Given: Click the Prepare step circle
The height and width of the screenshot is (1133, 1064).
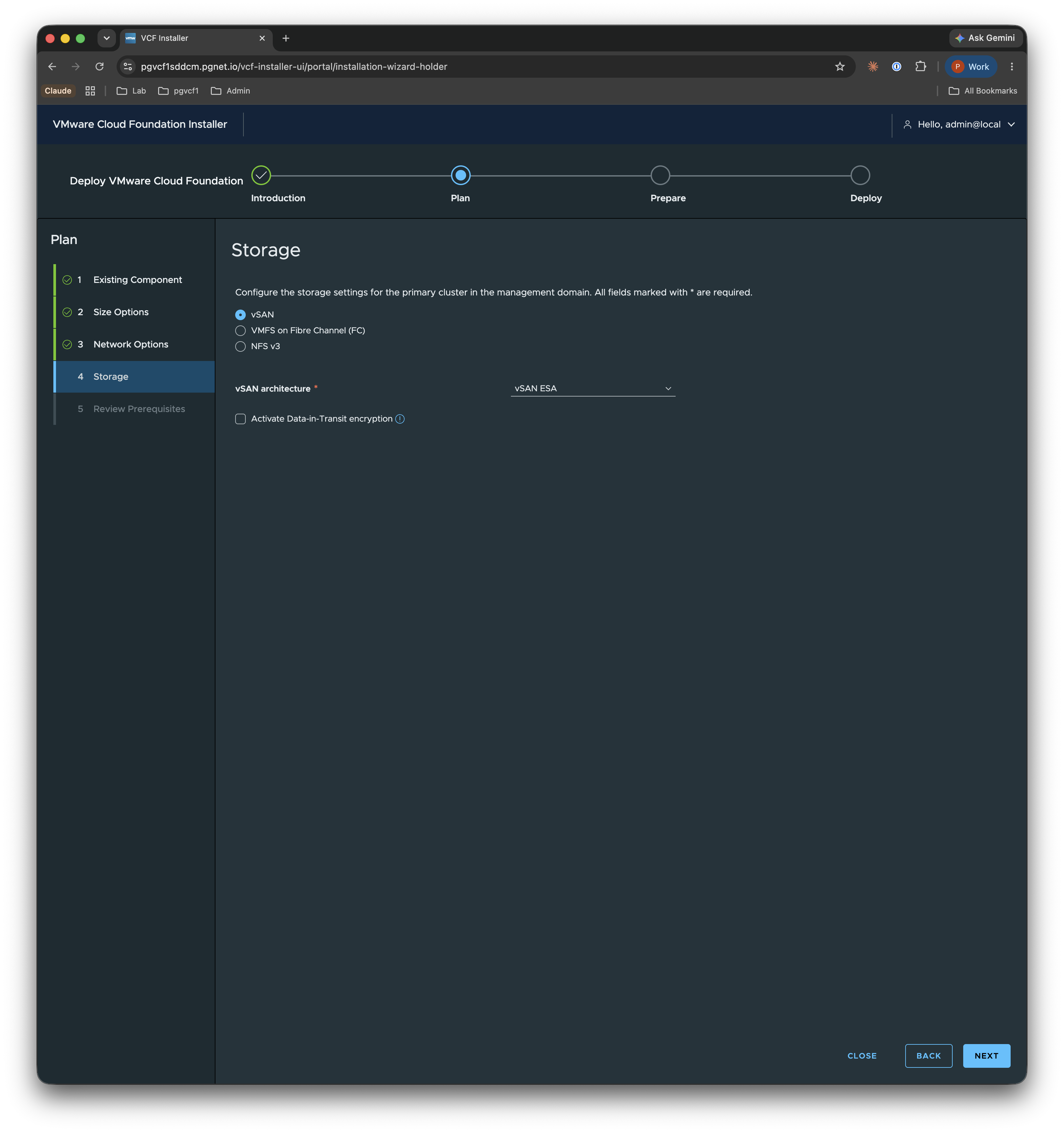Looking at the screenshot, I should coord(660,176).
